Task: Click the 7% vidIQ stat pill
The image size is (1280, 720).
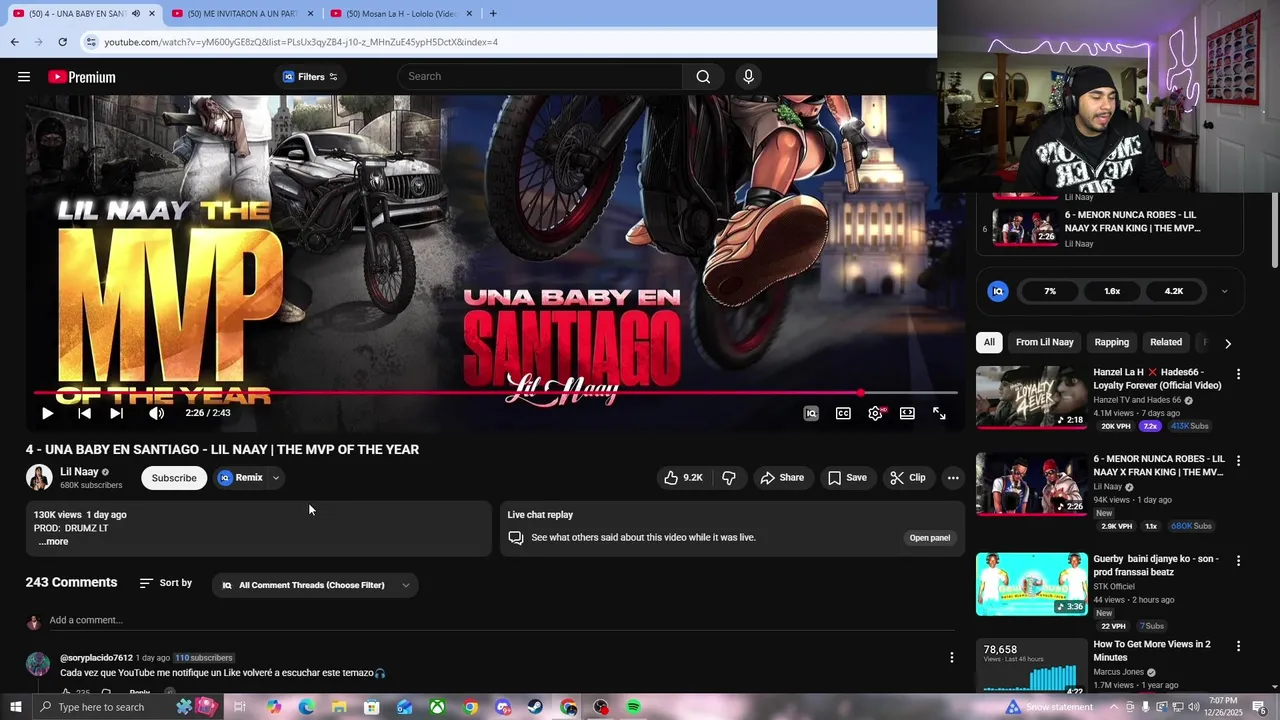Action: coord(1050,291)
